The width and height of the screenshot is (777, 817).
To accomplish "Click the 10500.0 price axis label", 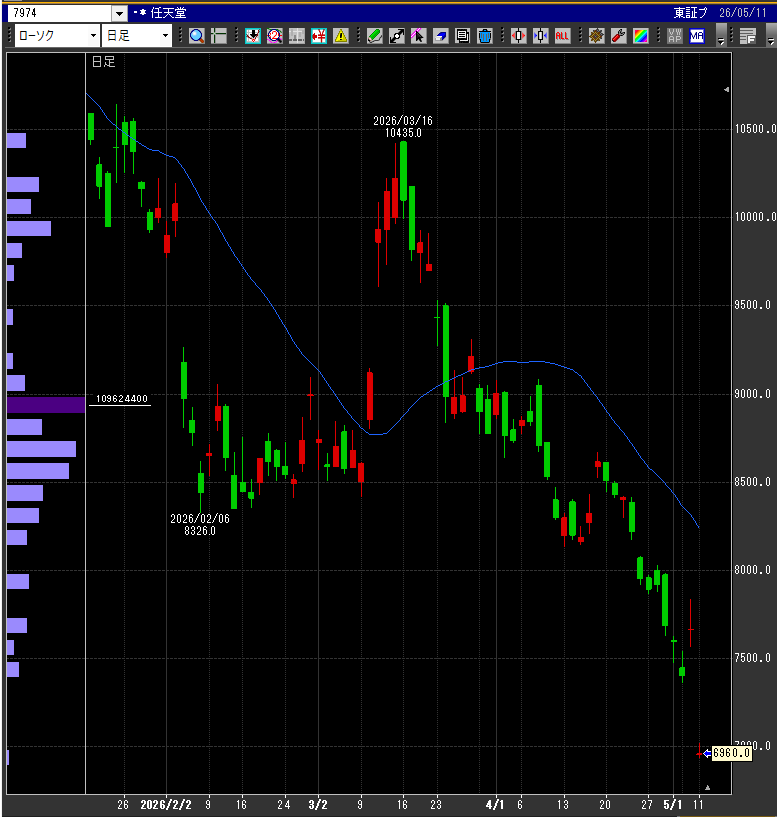I will click(755, 129).
